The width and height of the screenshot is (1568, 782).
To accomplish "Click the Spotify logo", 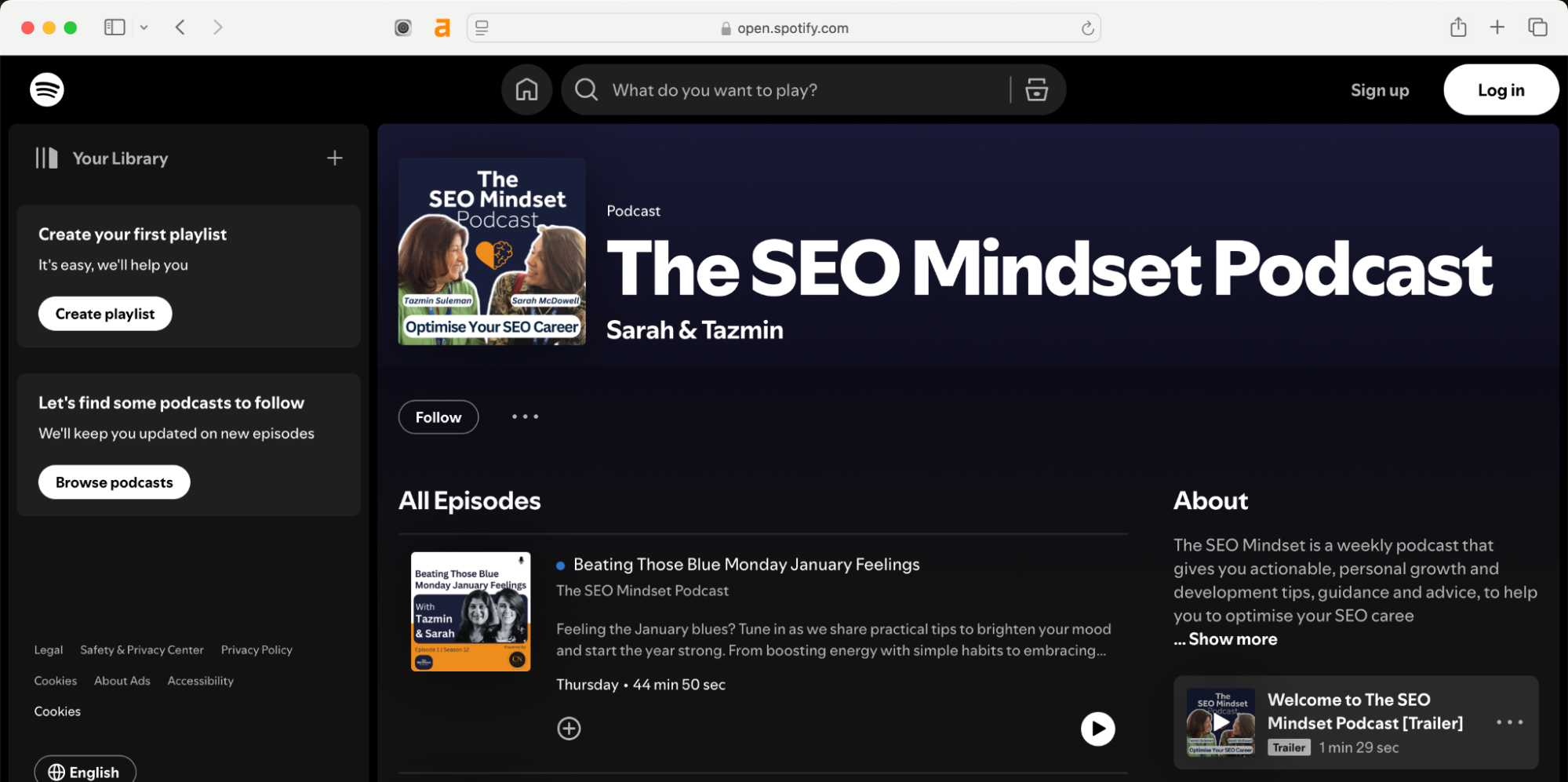I will coord(47,89).
